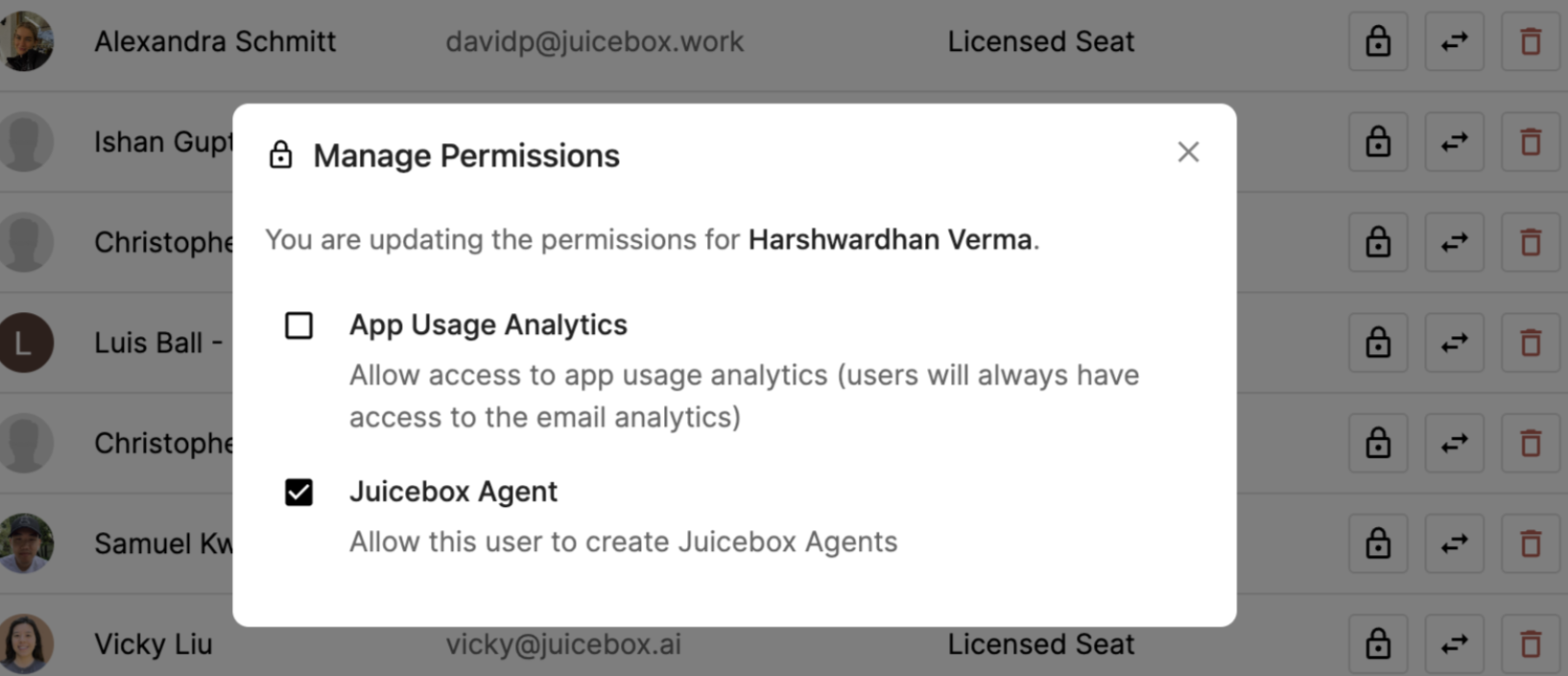Click trash icon in Samuel row
The image size is (1568, 676).
[1531, 543]
